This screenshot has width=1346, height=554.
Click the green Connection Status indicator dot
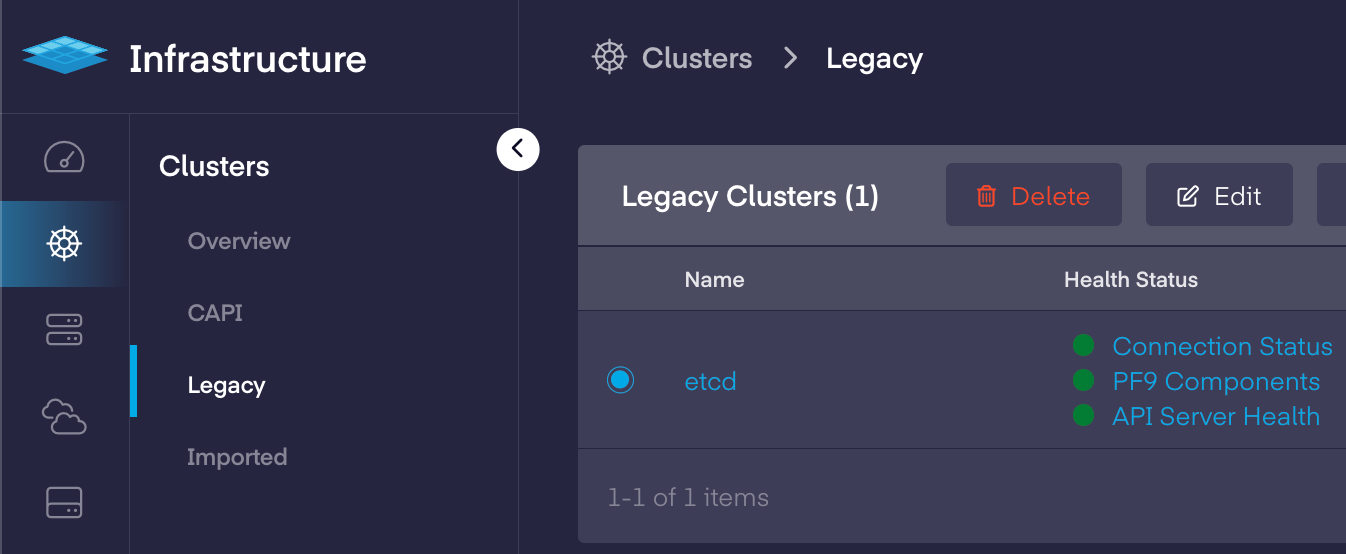coord(1083,346)
